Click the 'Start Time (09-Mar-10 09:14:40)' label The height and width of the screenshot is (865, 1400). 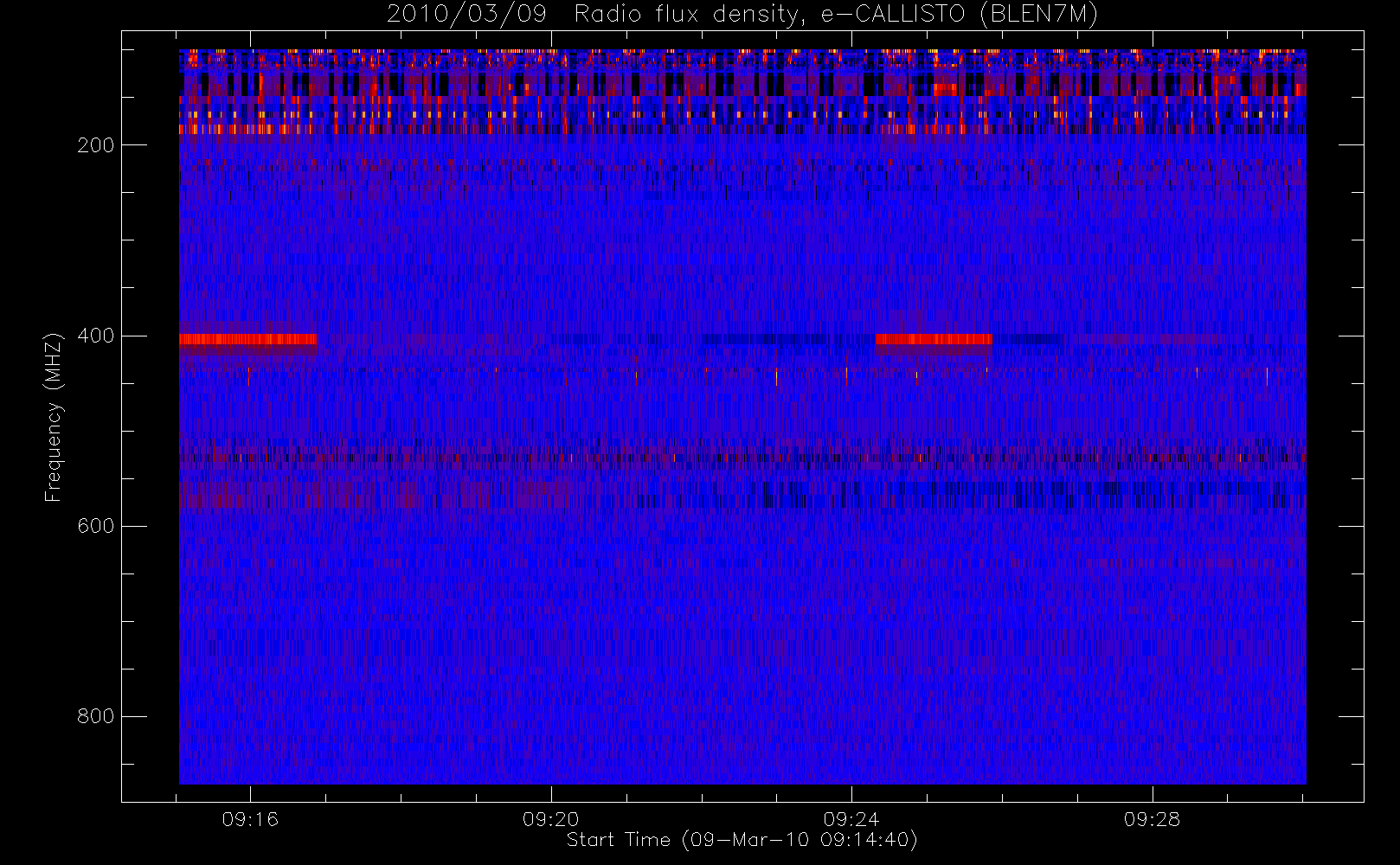click(x=742, y=840)
